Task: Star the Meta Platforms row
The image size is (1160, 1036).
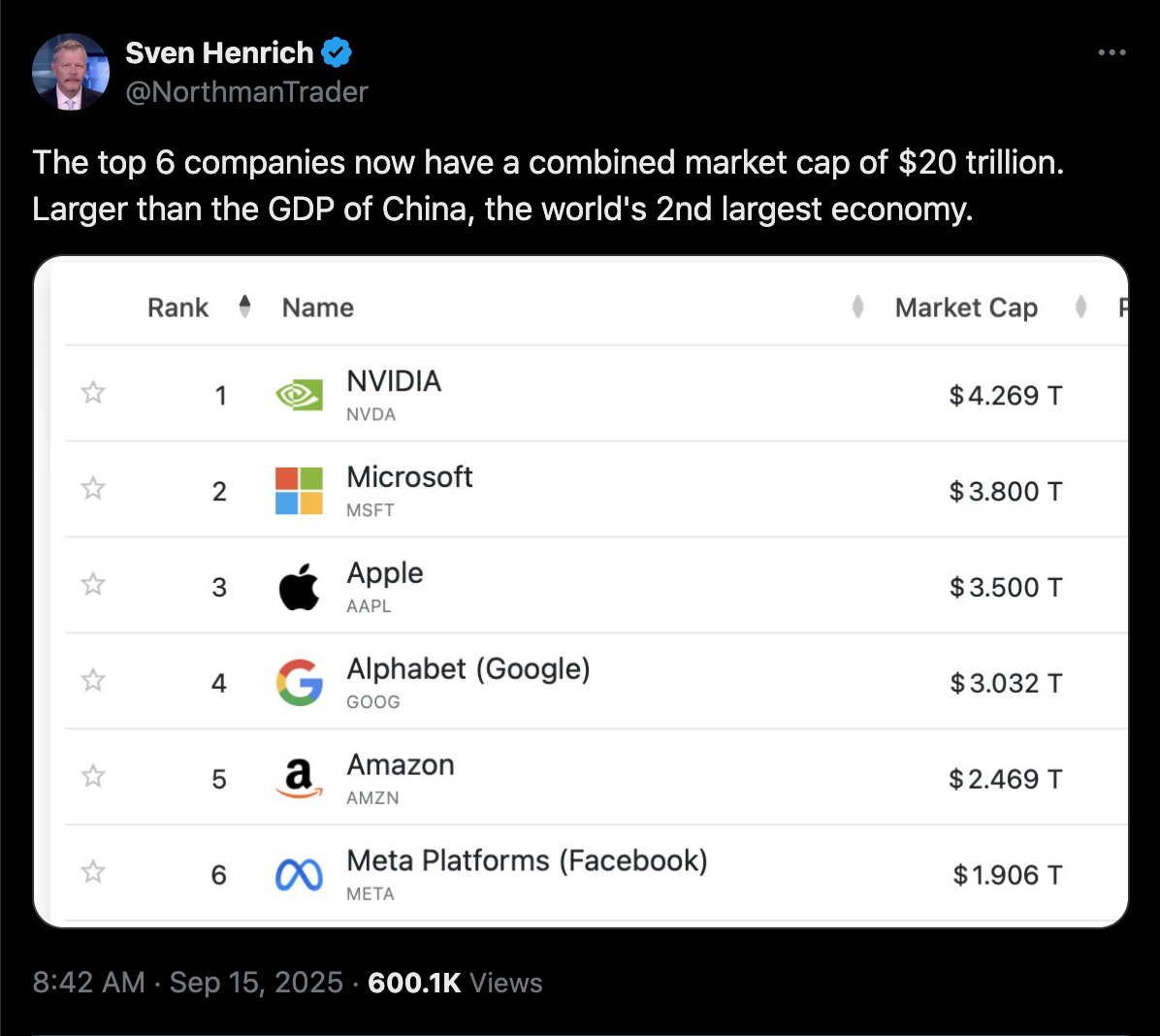Action: click(x=93, y=872)
